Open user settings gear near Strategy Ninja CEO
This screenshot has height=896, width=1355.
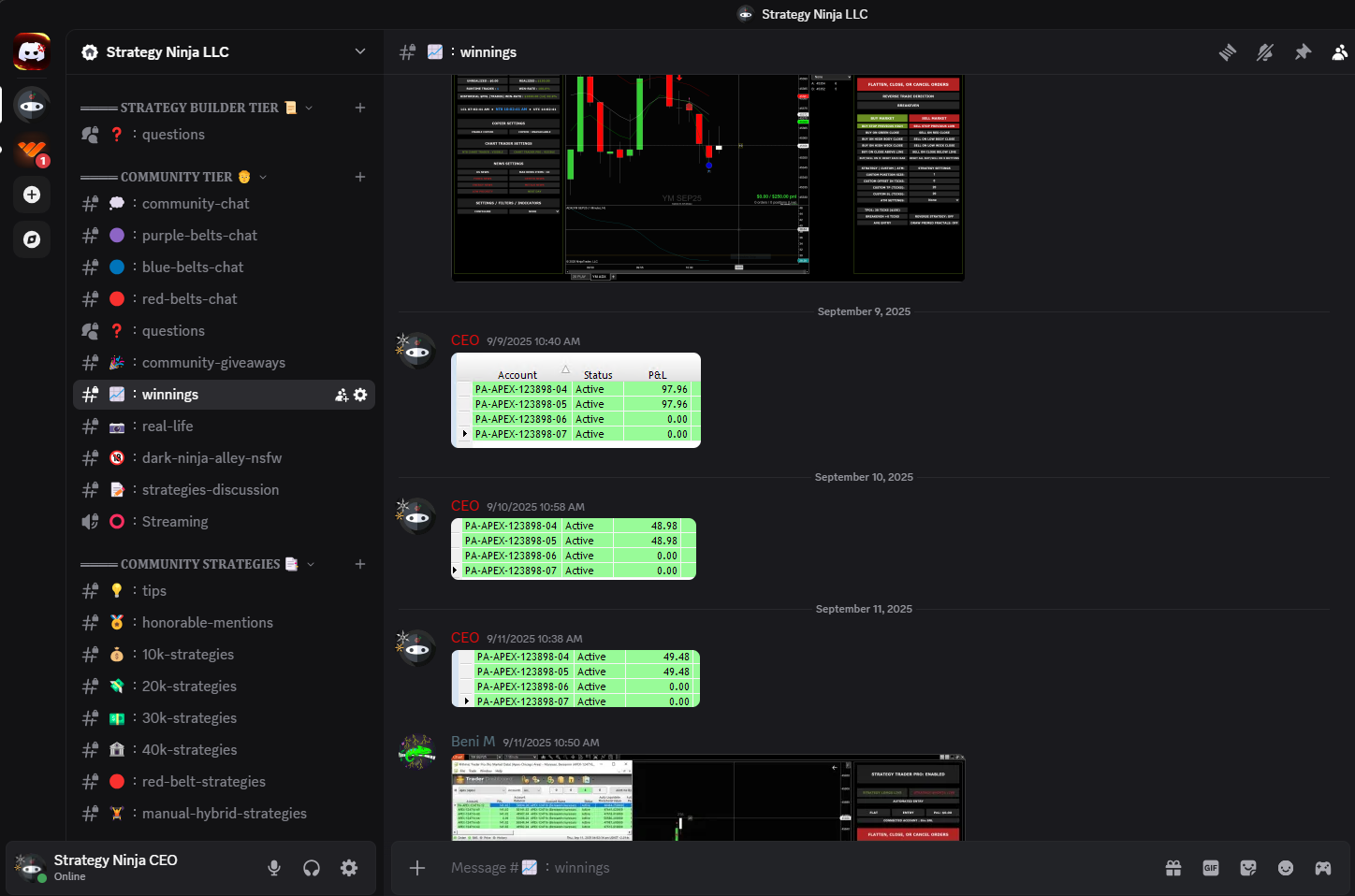(x=348, y=868)
